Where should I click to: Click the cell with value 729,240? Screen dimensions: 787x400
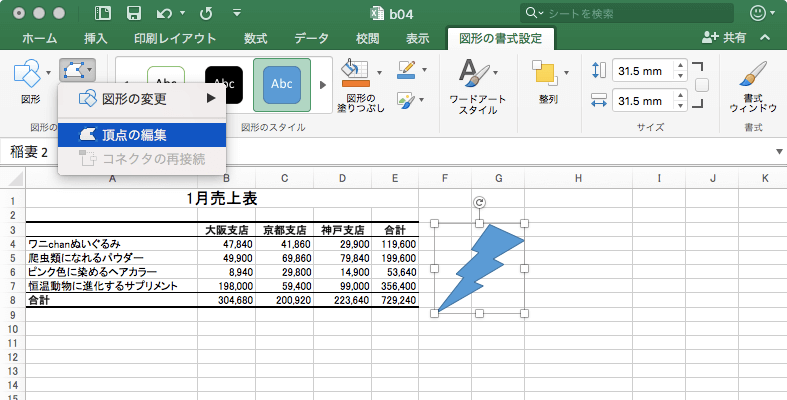[395, 300]
